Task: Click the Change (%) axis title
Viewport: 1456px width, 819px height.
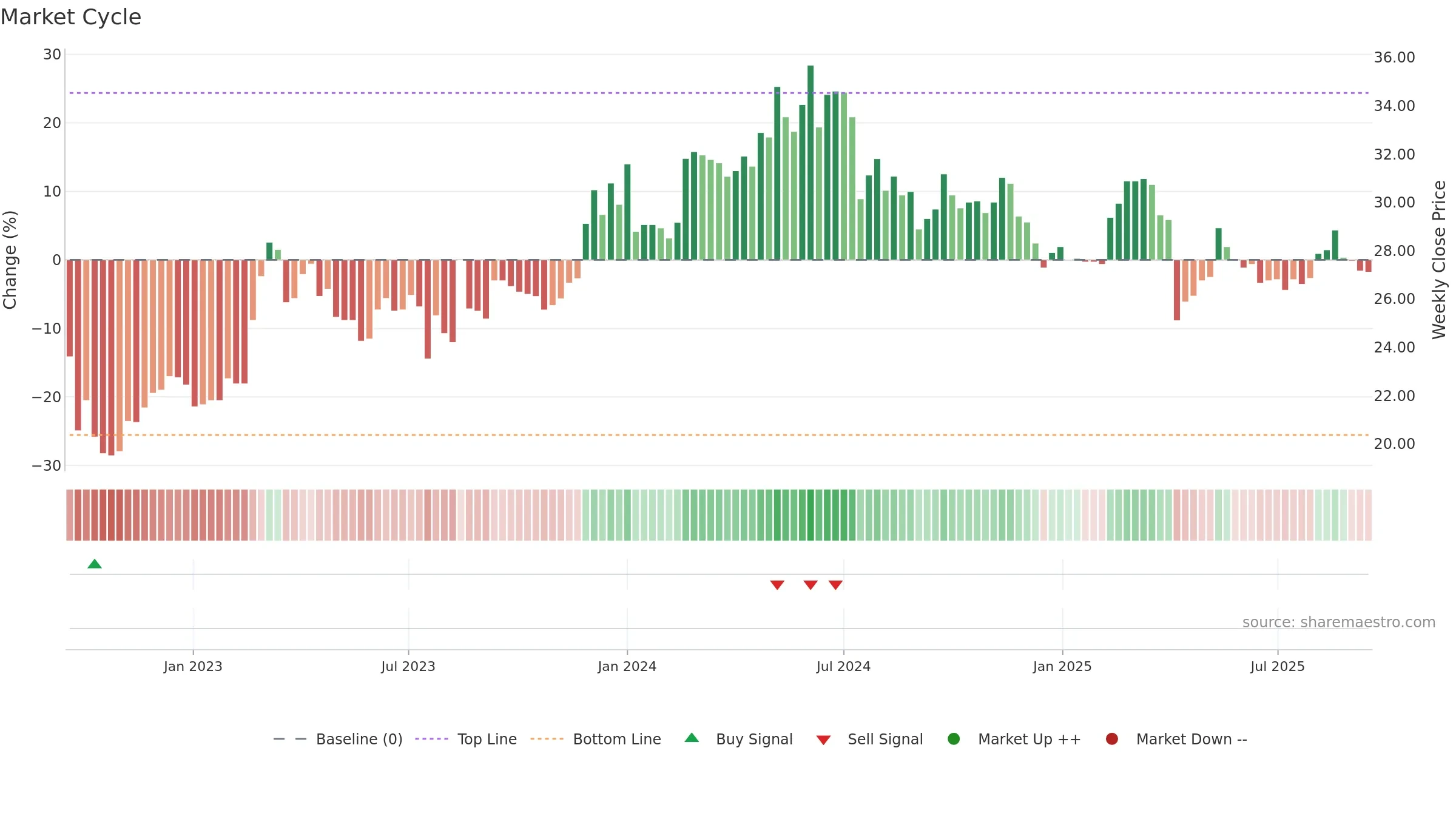Action: point(10,260)
